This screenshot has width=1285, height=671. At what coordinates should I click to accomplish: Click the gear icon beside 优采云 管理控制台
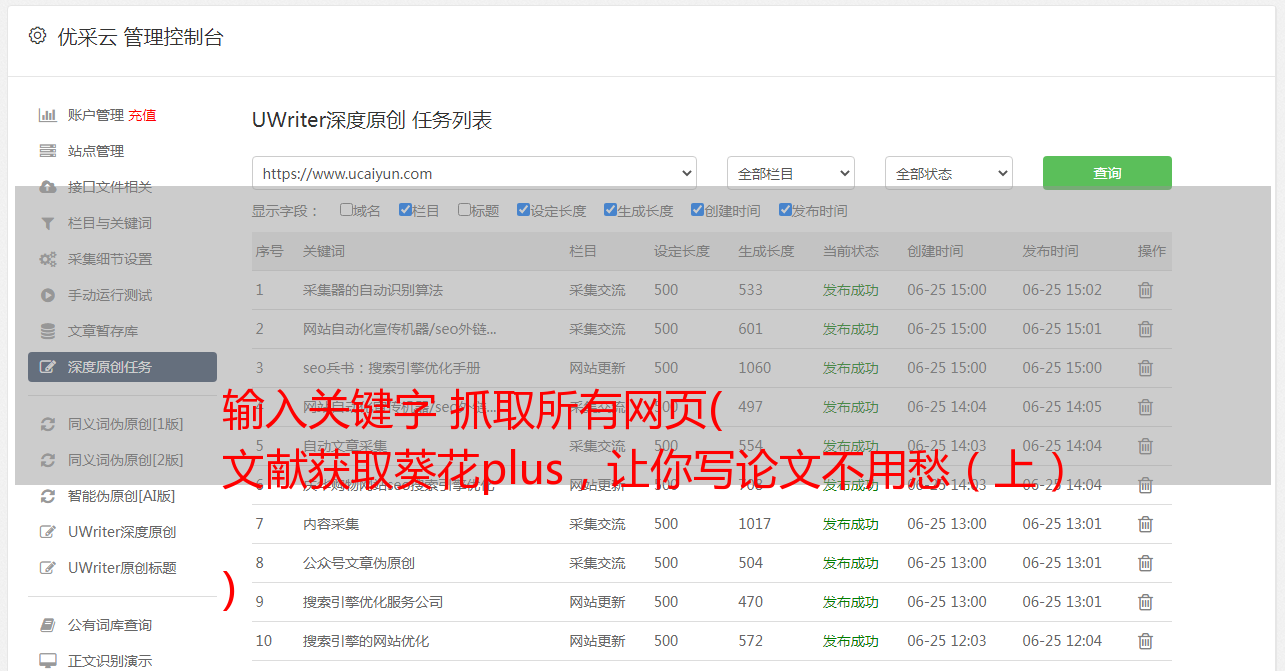[x=37, y=36]
